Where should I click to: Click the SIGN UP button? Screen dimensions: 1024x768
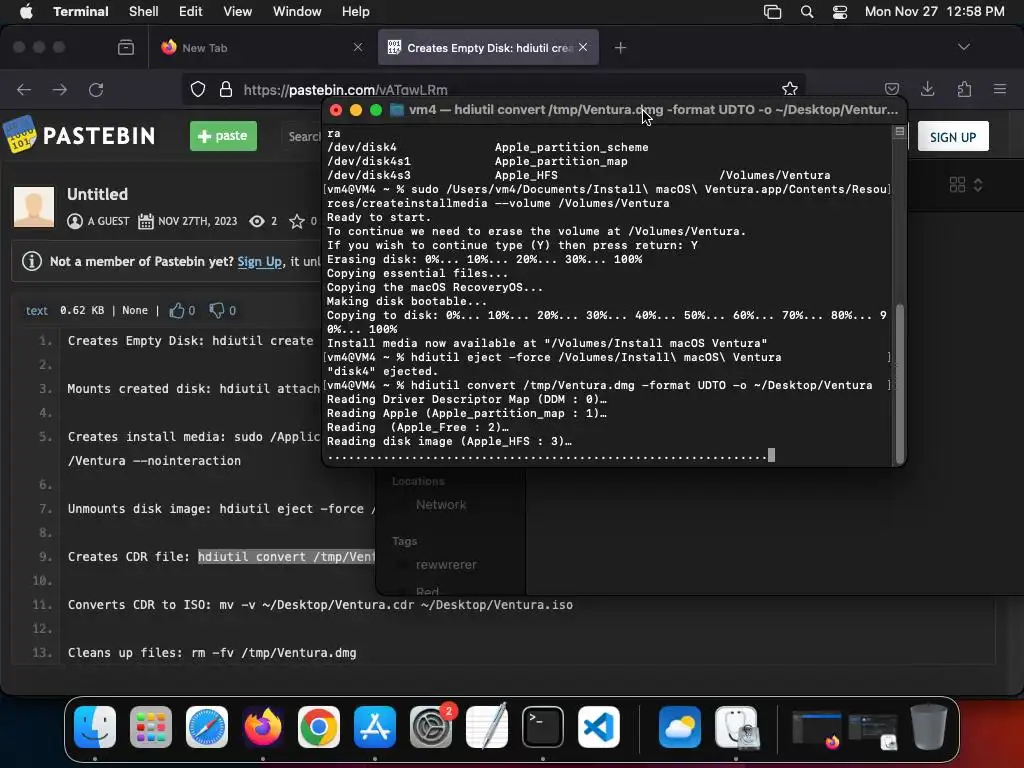953,136
